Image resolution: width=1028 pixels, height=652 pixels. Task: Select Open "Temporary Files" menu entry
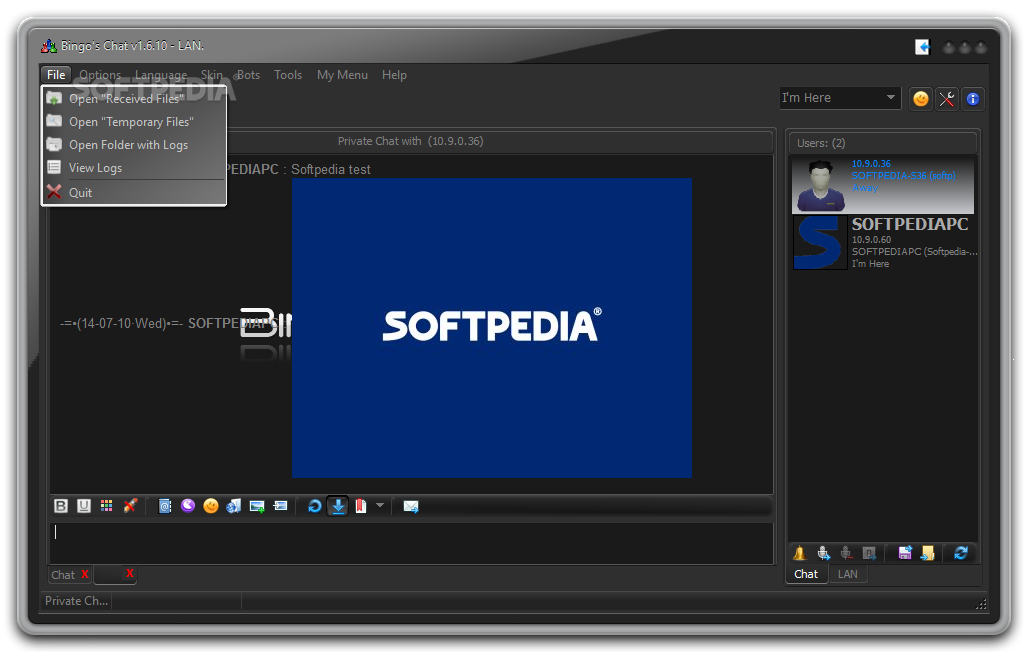coord(134,121)
